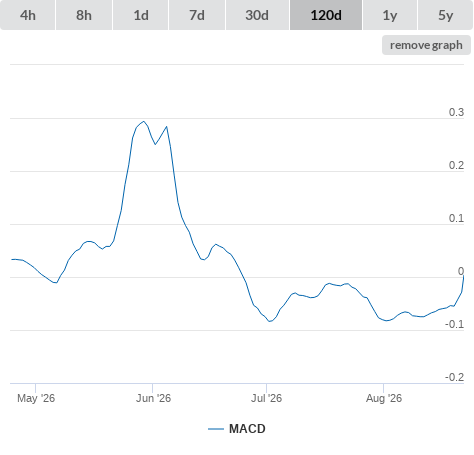Select the 7d range tab
Image resolution: width=474 pixels, height=455 pixels.
coord(197,15)
